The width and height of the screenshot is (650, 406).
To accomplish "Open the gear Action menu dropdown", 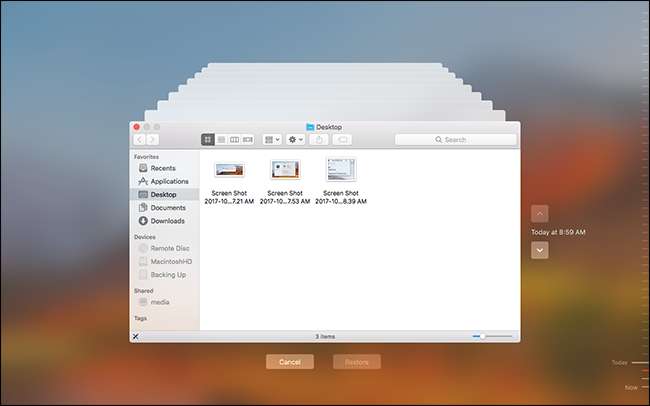I will point(297,140).
